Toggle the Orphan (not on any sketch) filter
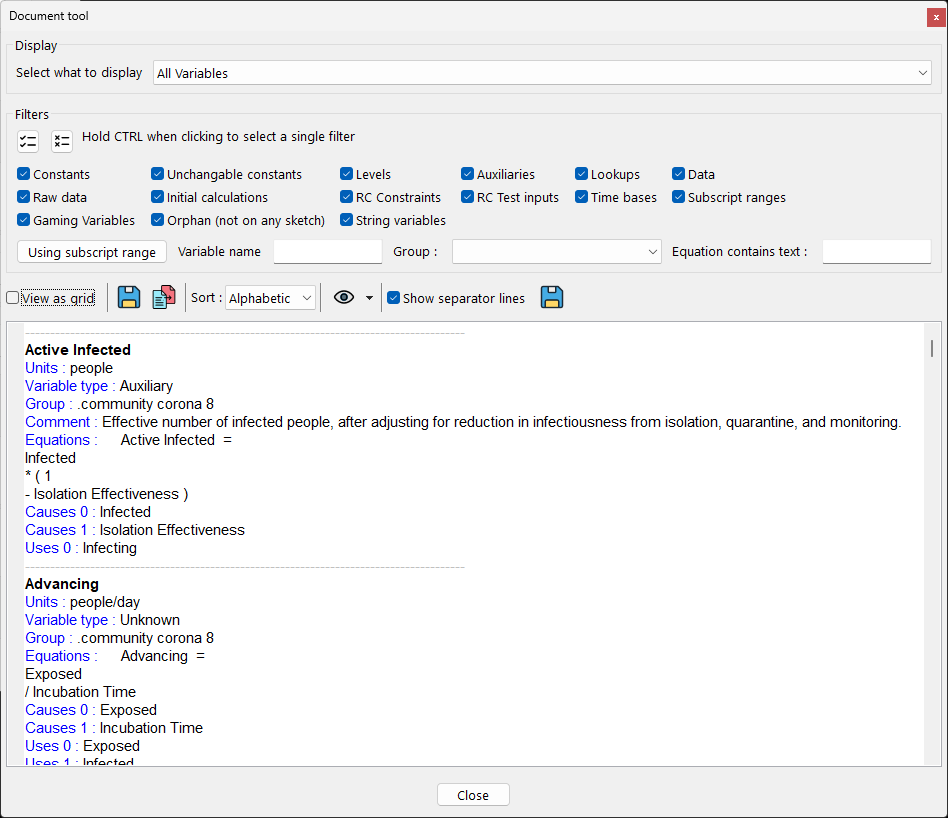The height and width of the screenshot is (818, 948). pos(157,220)
